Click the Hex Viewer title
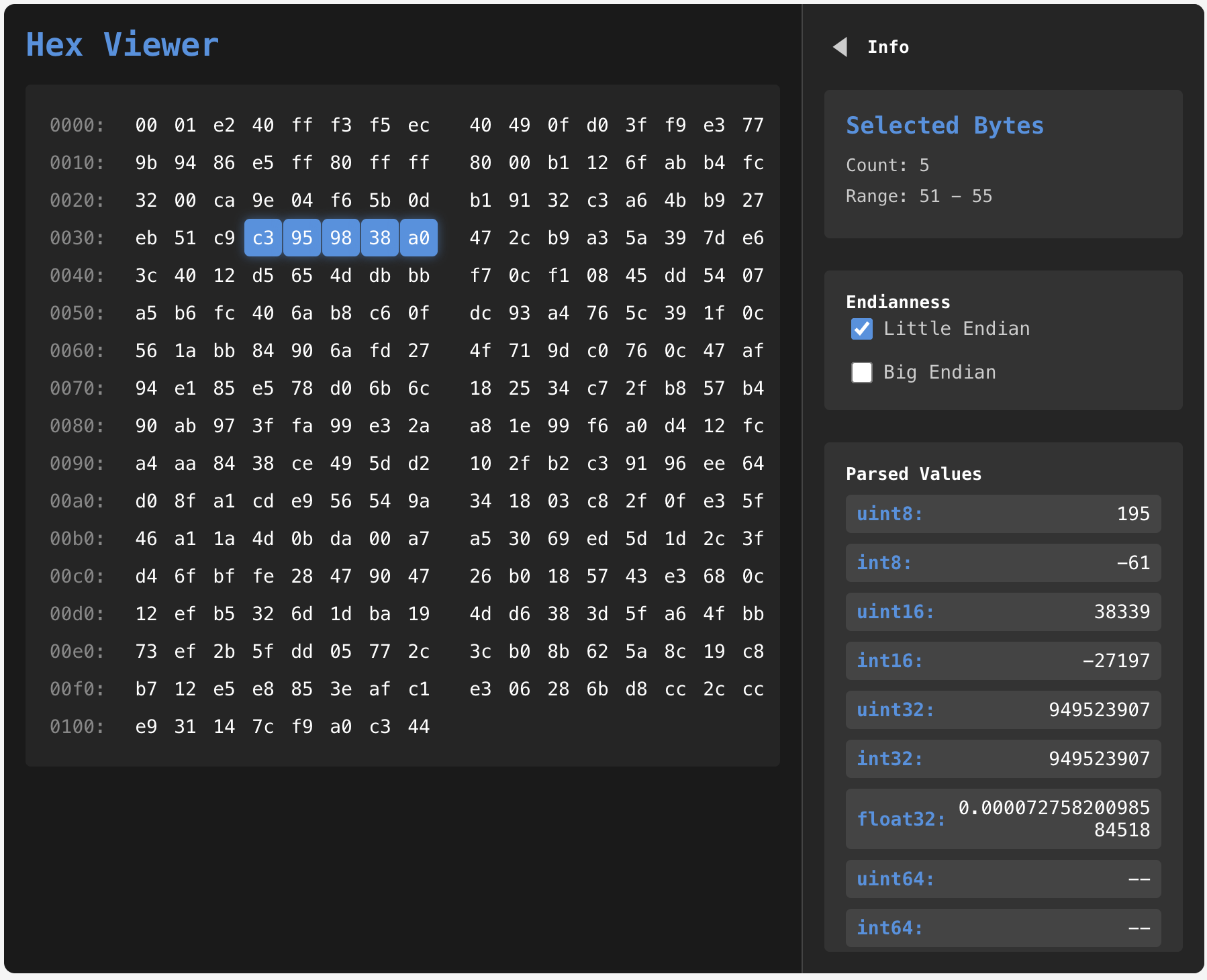1207x980 pixels. pyautogui.click(x=122, y=45)
